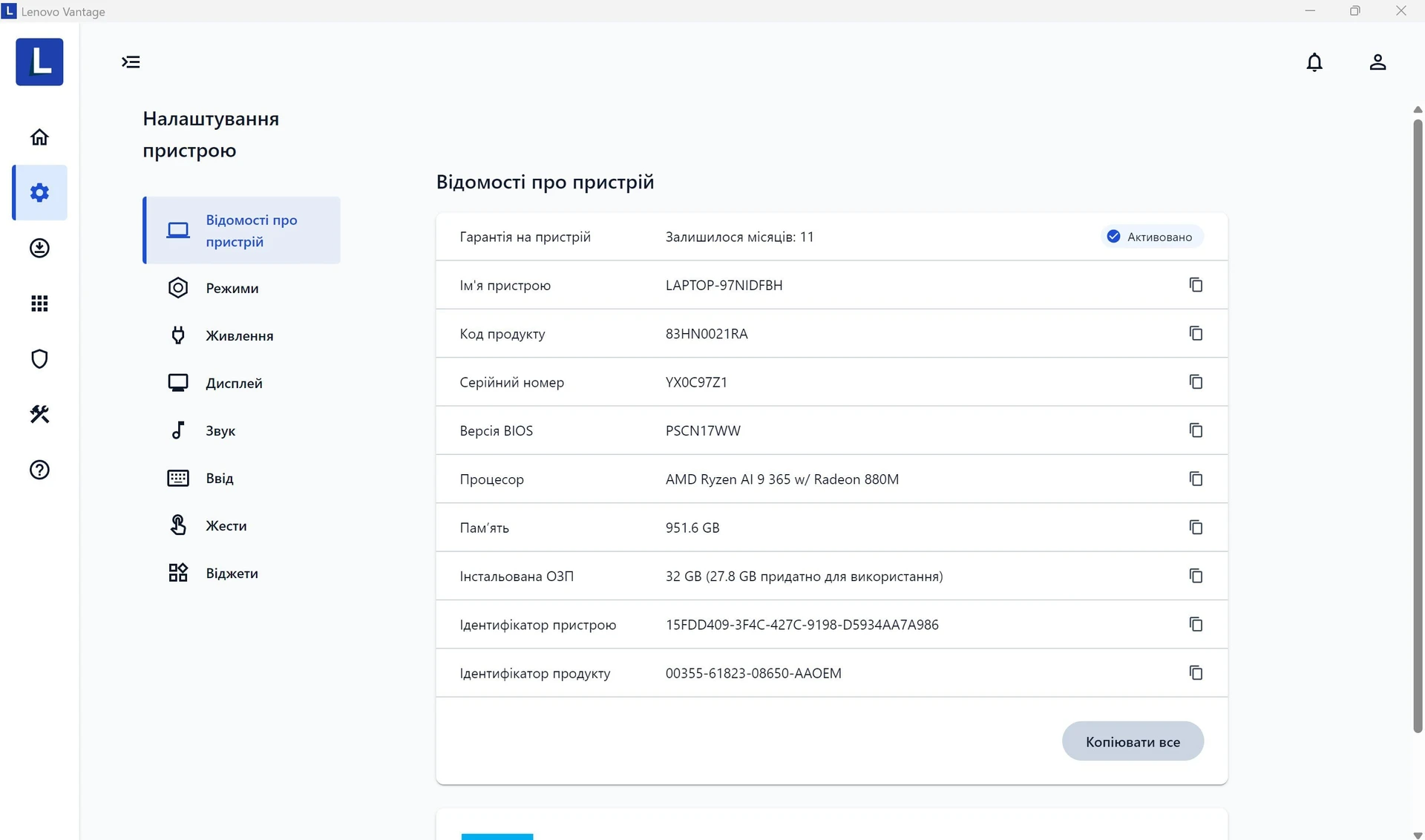Click the Відомості про пристрій heading

pyautogui.click(x=545, y=182)
